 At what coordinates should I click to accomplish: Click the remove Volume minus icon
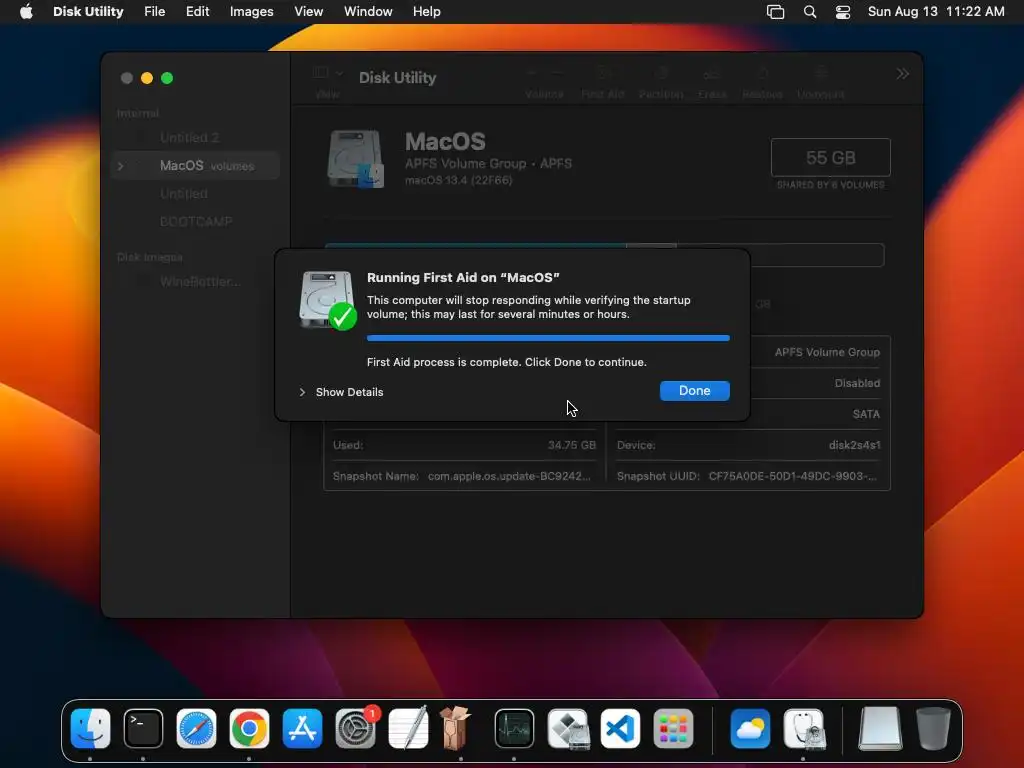pos(556,73)
